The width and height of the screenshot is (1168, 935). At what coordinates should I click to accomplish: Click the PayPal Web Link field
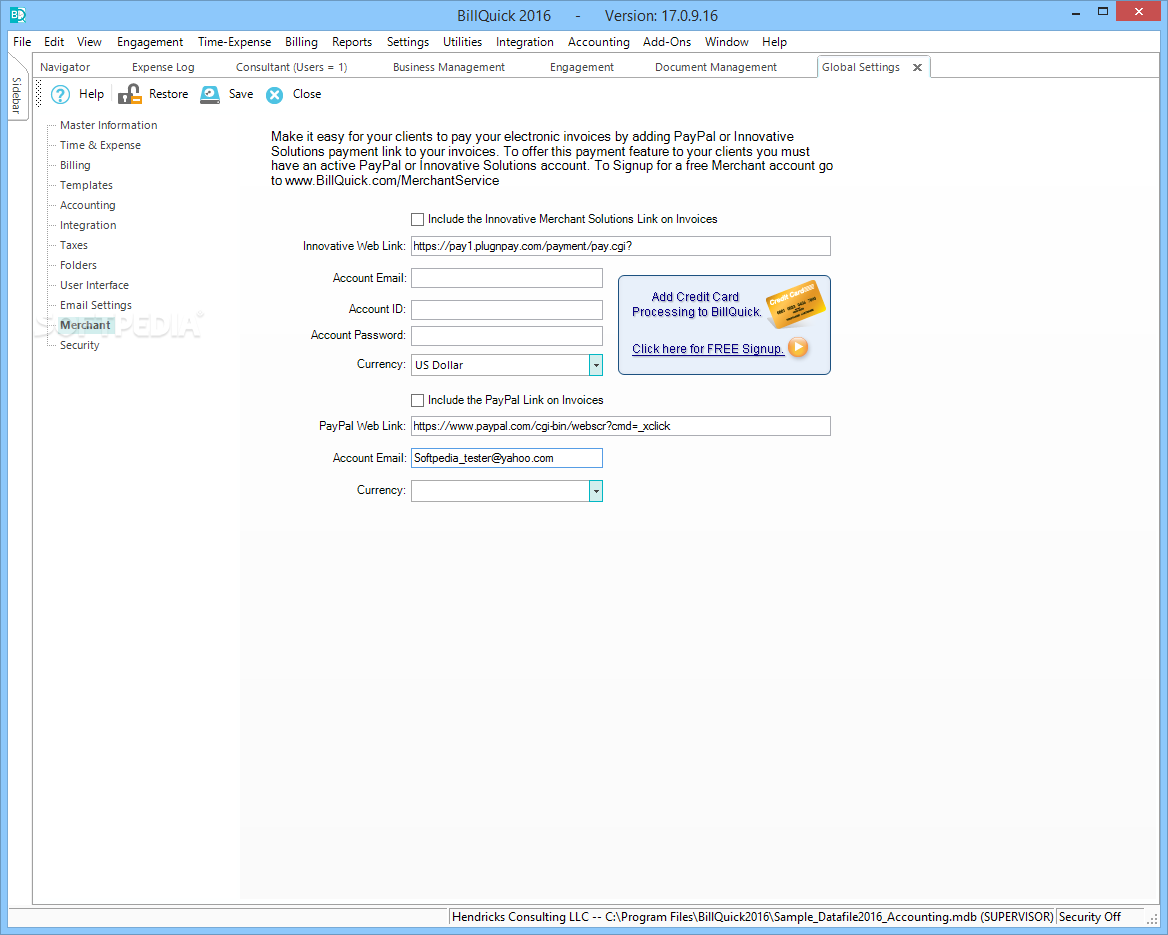click(x=620, y=426)
